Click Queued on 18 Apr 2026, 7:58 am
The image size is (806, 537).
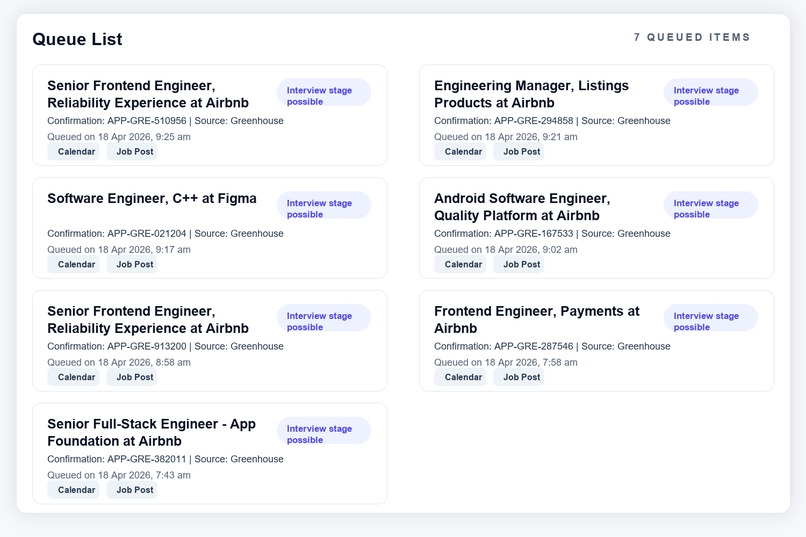pos(506,362)
